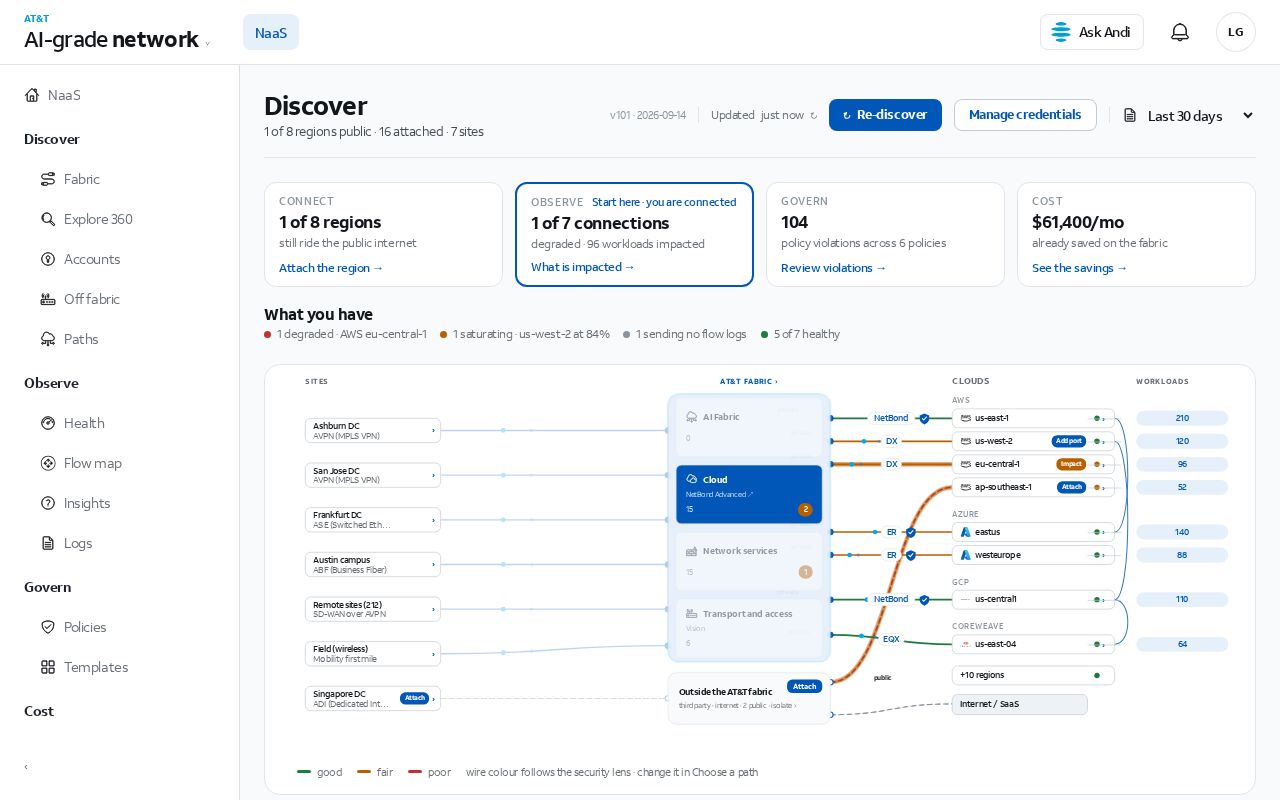Select the Connect summary card

[x=383, y=234]
